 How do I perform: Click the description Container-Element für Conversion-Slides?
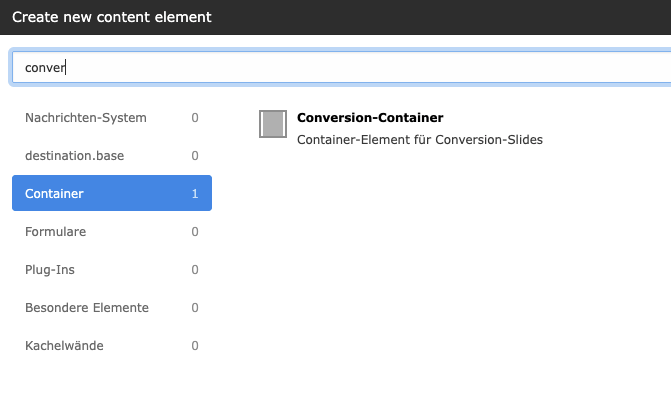(x=420, y=140)
